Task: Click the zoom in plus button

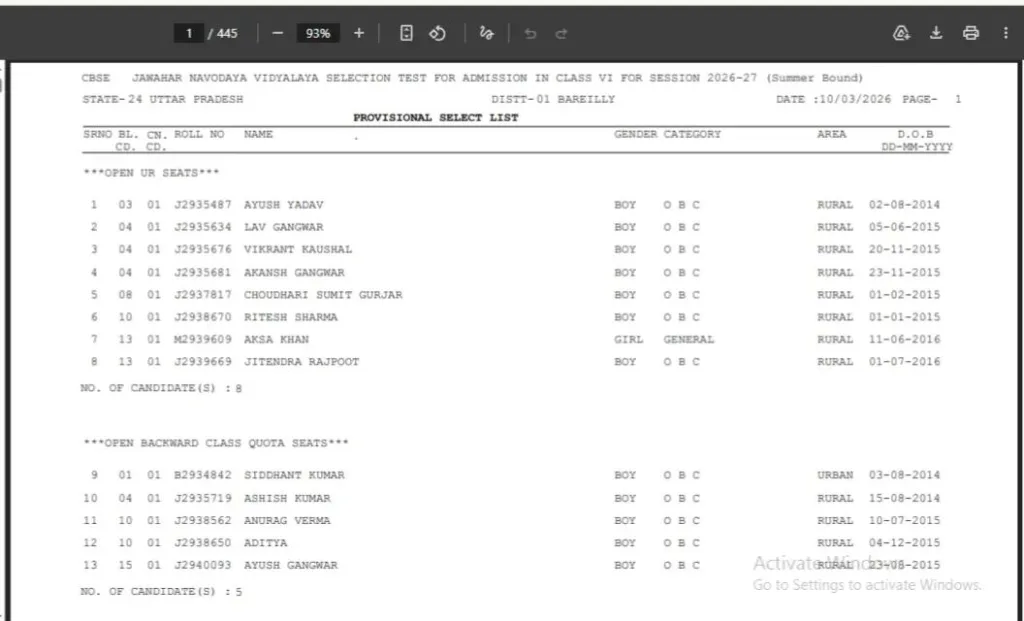Action: click(359, 33)
